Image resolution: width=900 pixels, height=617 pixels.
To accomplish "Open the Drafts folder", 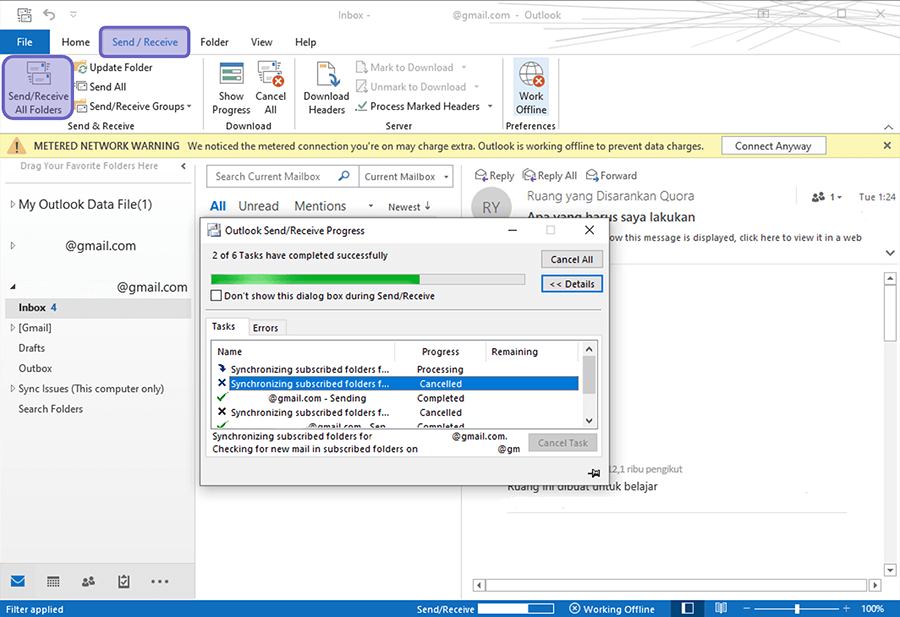I will tap(32, 348).
